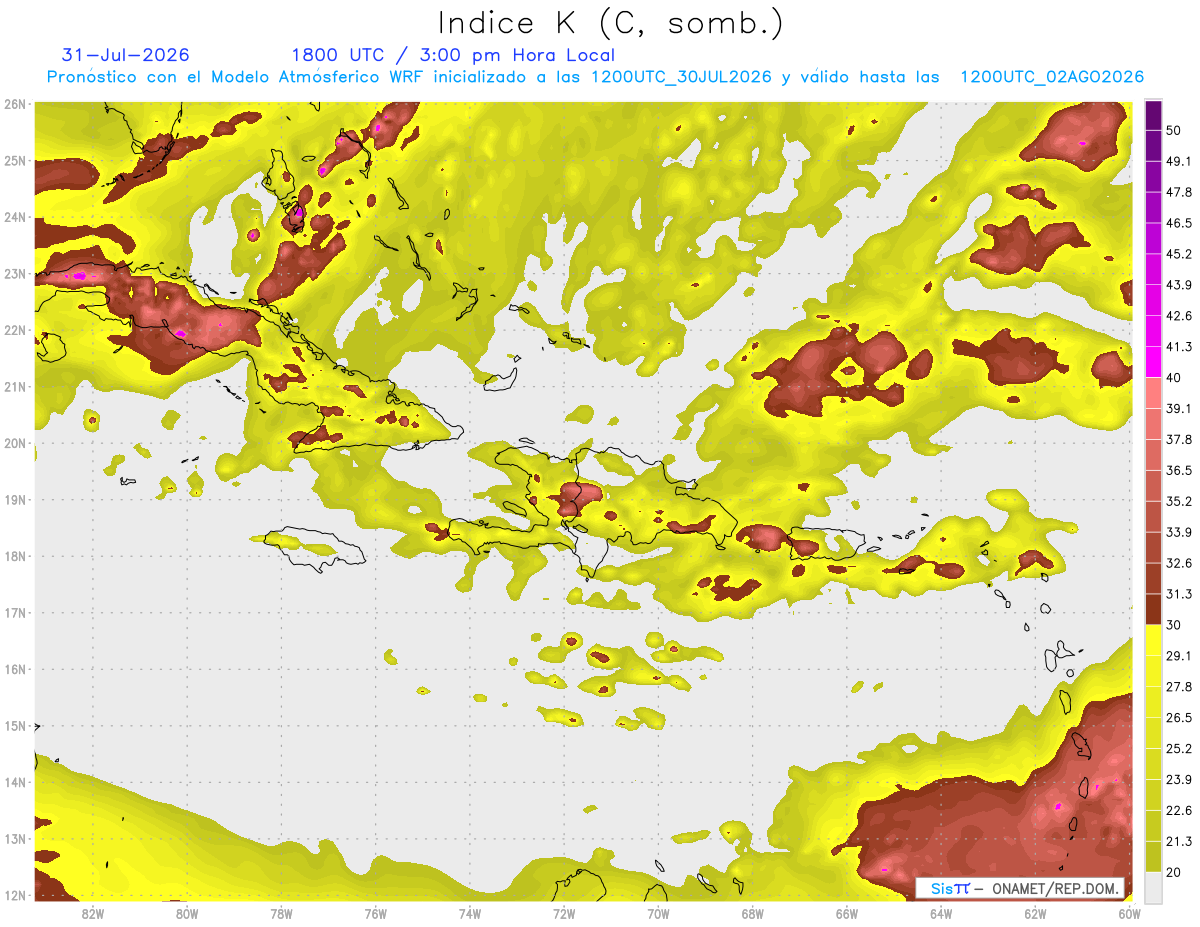
Task: Click the '50' colorbar value
Action: [x=1175, y=130]
